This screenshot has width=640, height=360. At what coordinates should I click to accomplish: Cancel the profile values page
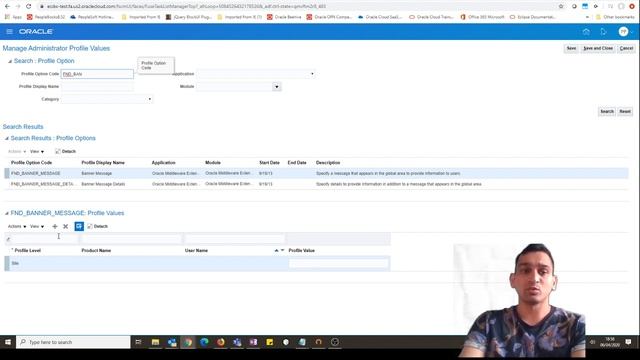click(x=626, y=48)
